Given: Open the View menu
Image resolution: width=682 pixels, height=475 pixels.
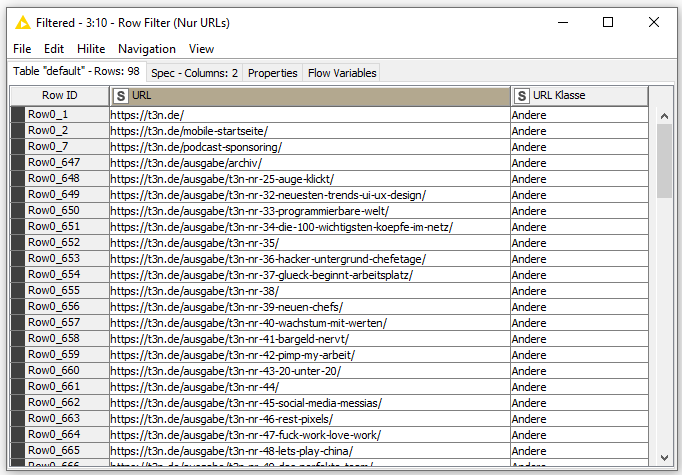Looking at the screenshot, I should tap(201, 49).
